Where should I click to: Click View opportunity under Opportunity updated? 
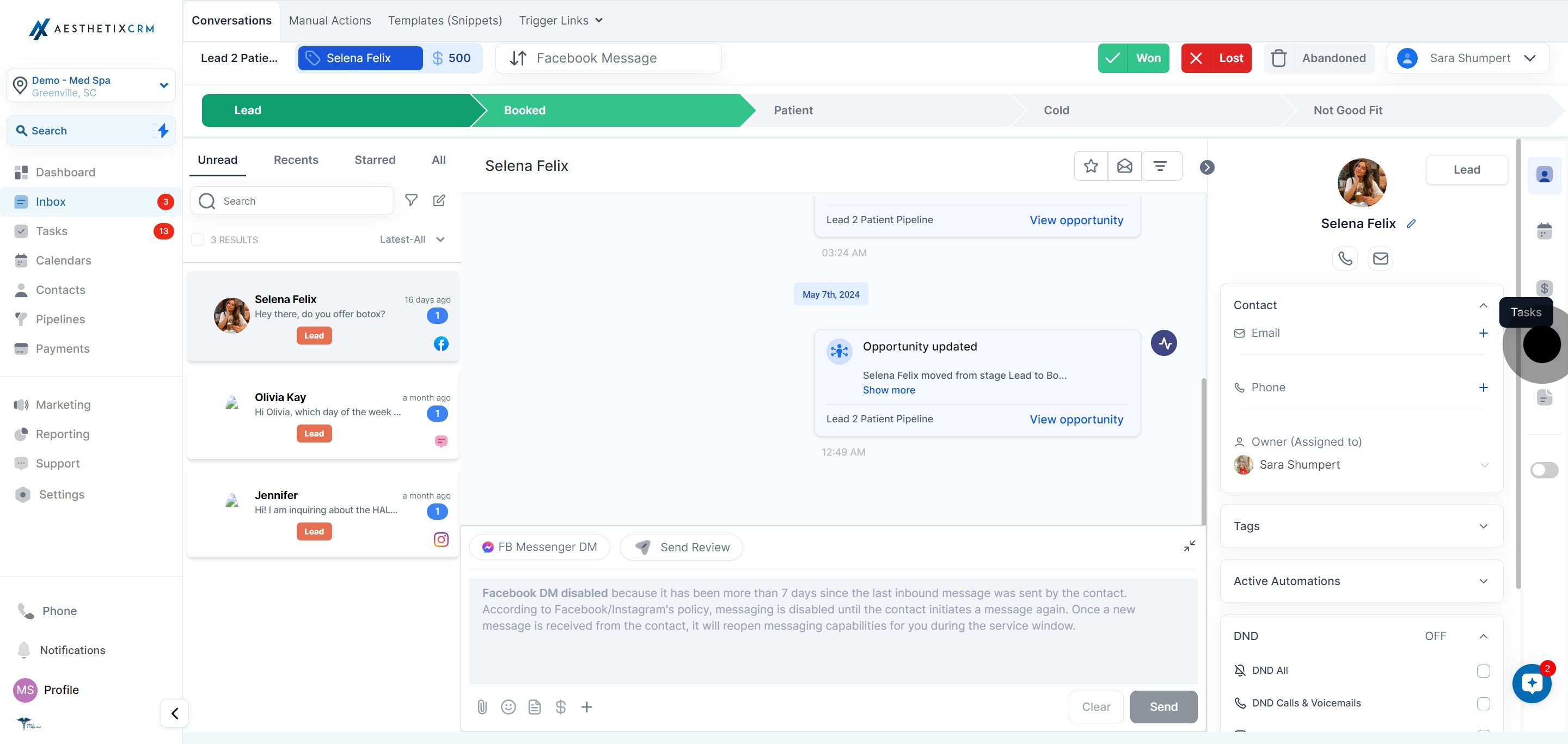click(1076, 419)
